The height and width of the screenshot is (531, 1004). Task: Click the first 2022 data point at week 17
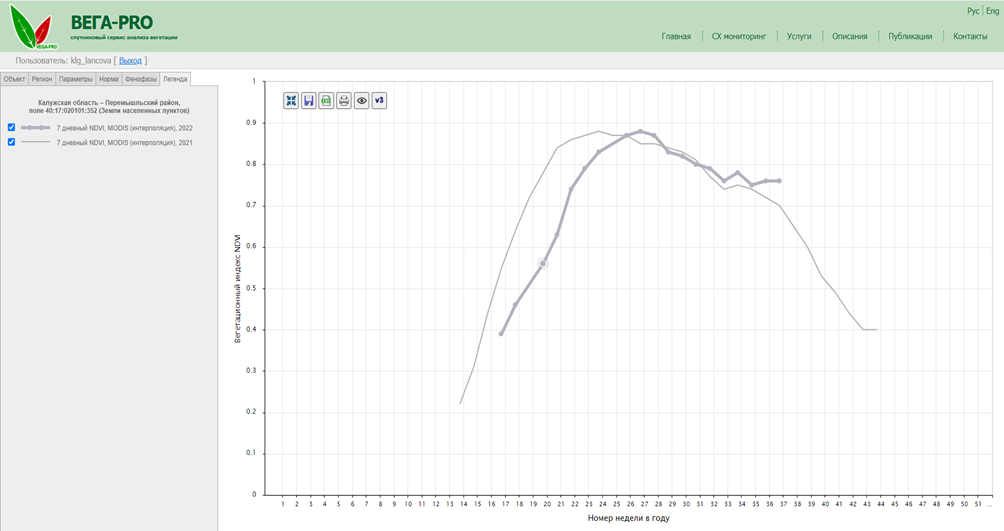pos(501,334)
